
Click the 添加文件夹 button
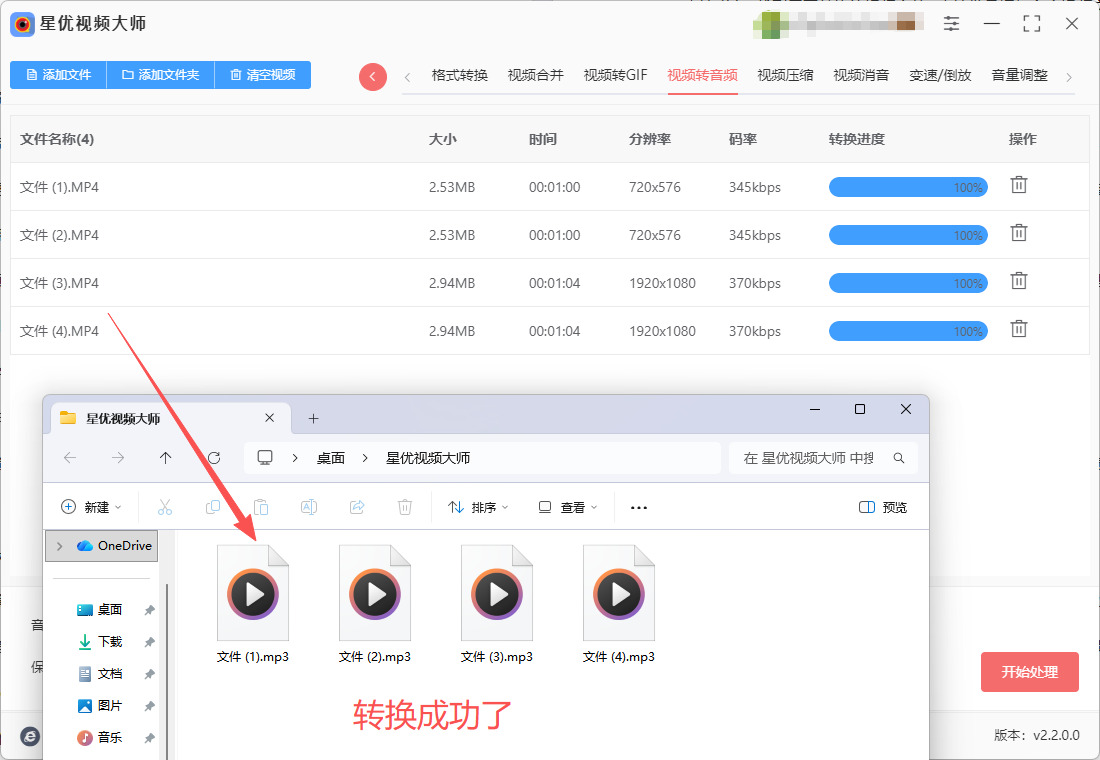coord(160,74)
